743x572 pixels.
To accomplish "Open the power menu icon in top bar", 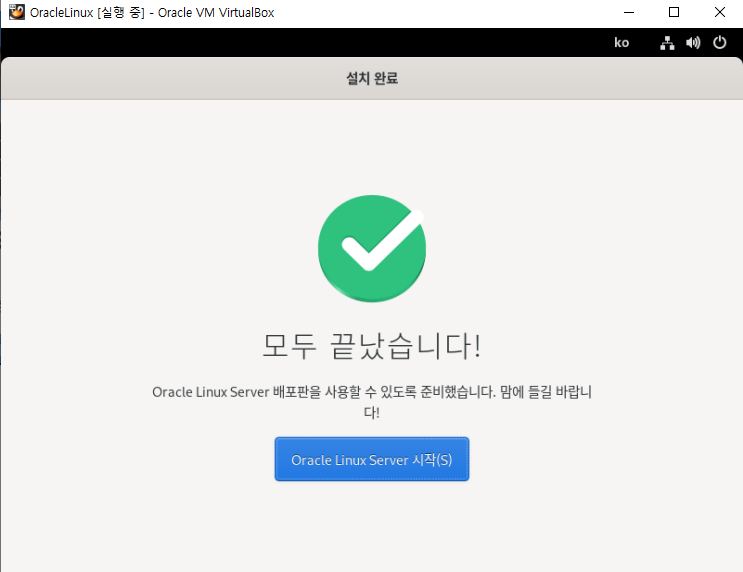I will coord(719,43).
